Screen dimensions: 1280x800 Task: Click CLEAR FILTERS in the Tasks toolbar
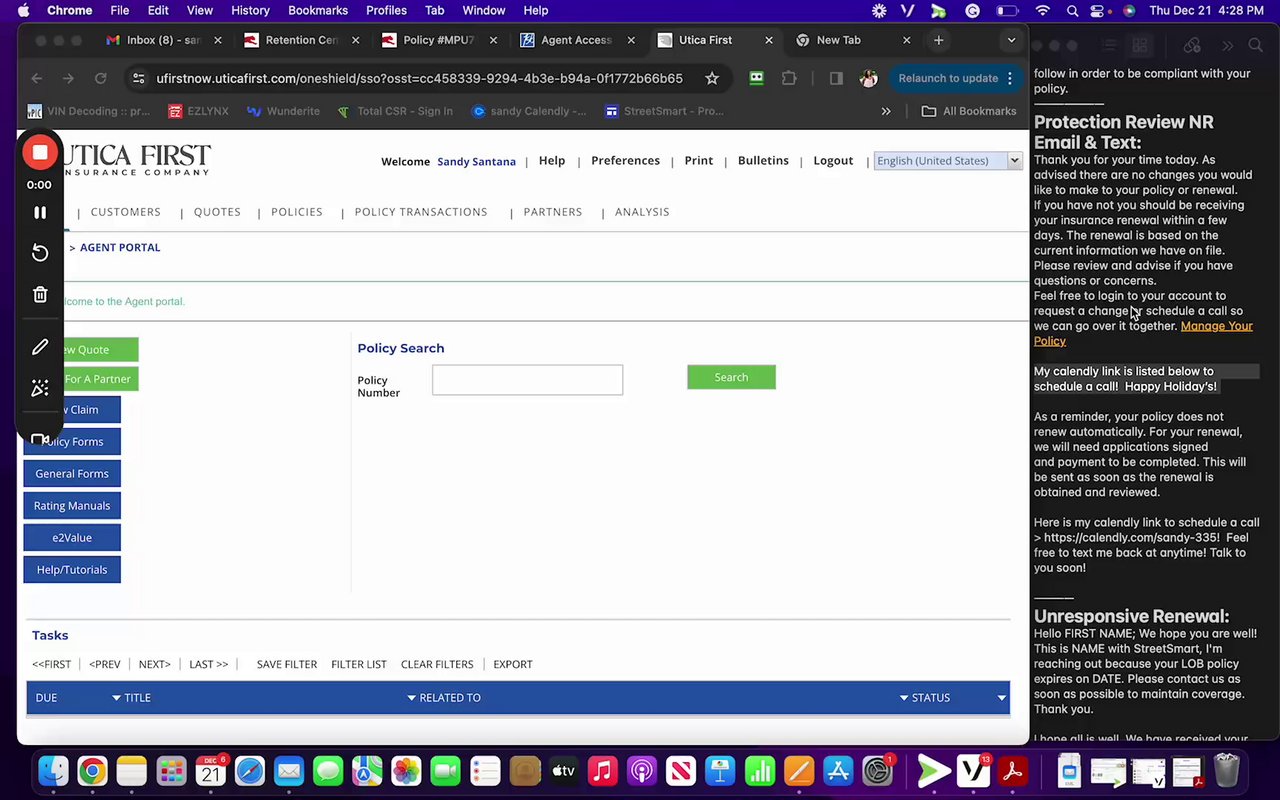(437, 664)
